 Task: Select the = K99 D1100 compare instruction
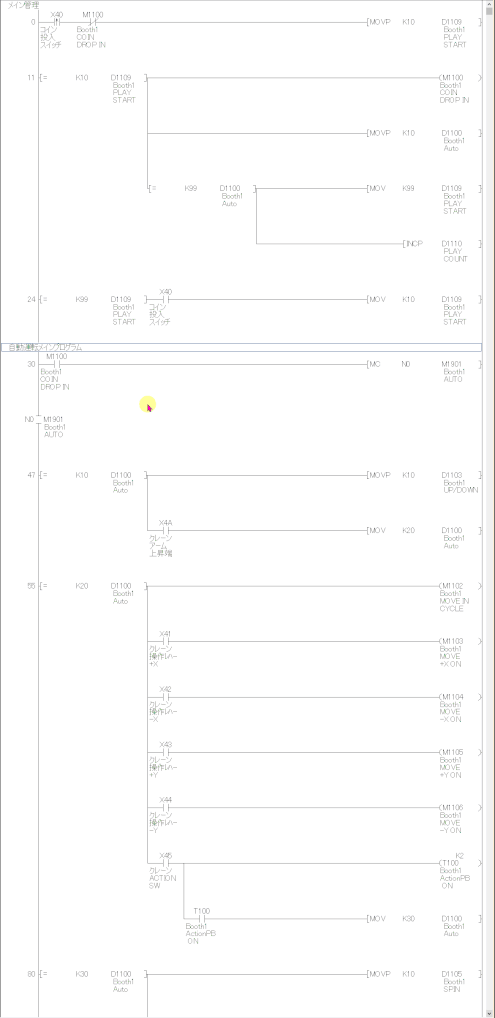click(x=203, y=188)
